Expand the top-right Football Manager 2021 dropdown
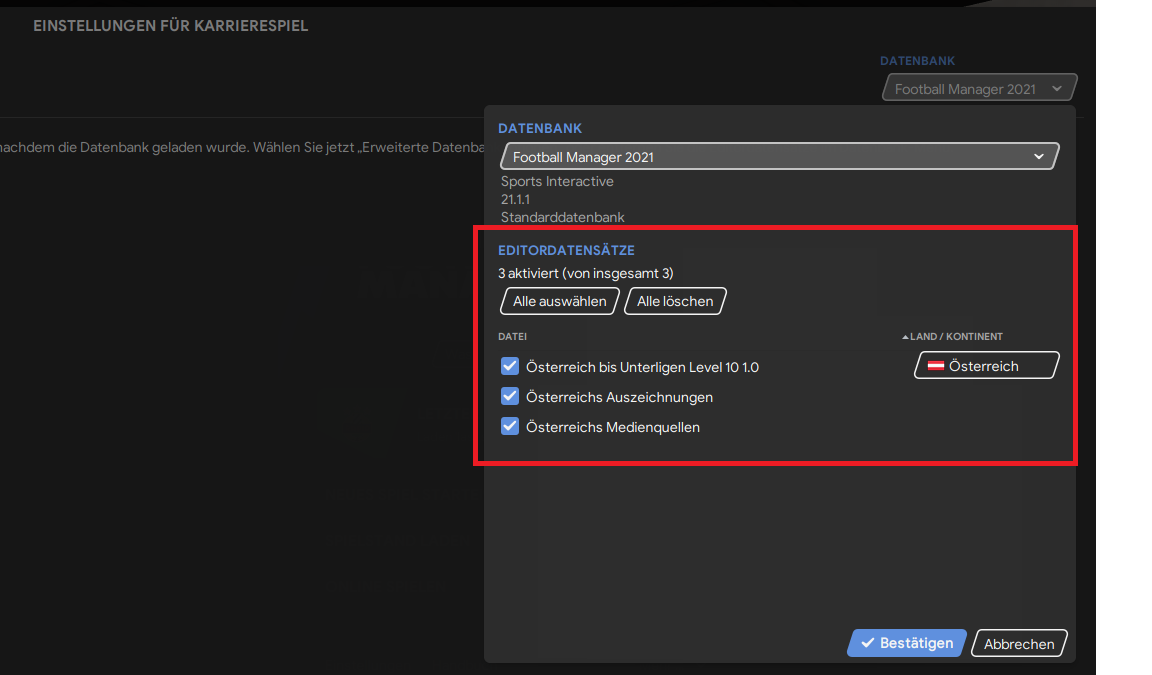This screenshot has width=1152, height=675. (x=979, y=88)
